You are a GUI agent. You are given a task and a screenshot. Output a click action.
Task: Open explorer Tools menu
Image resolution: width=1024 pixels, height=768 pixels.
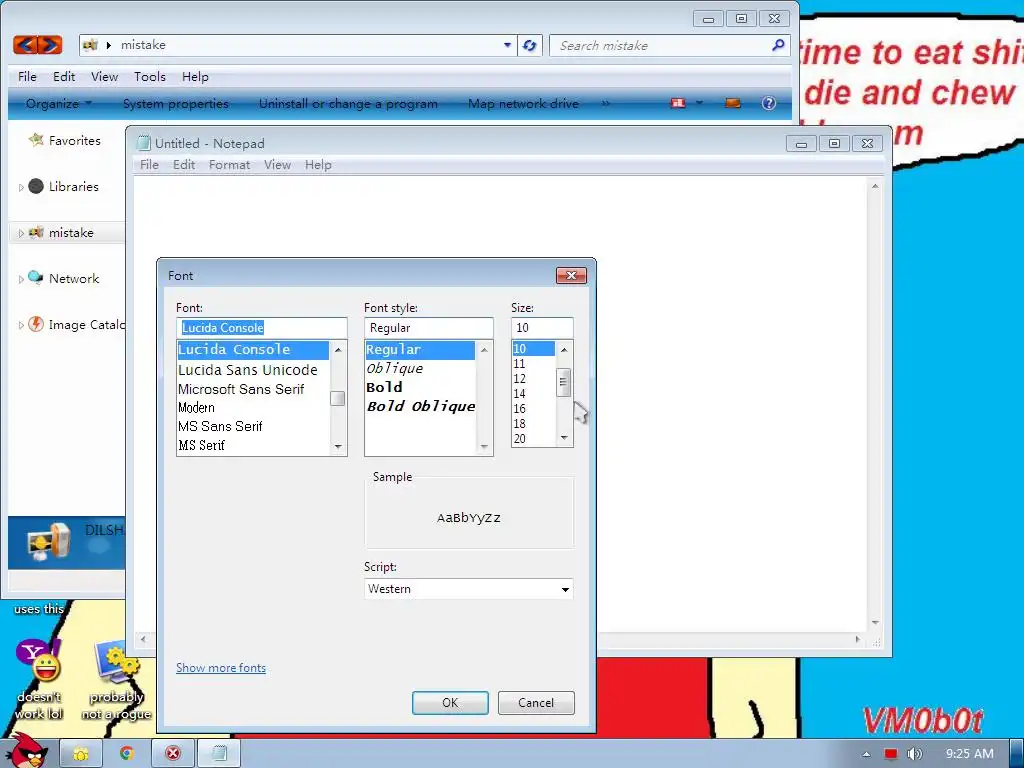click(x=150, y=76)
